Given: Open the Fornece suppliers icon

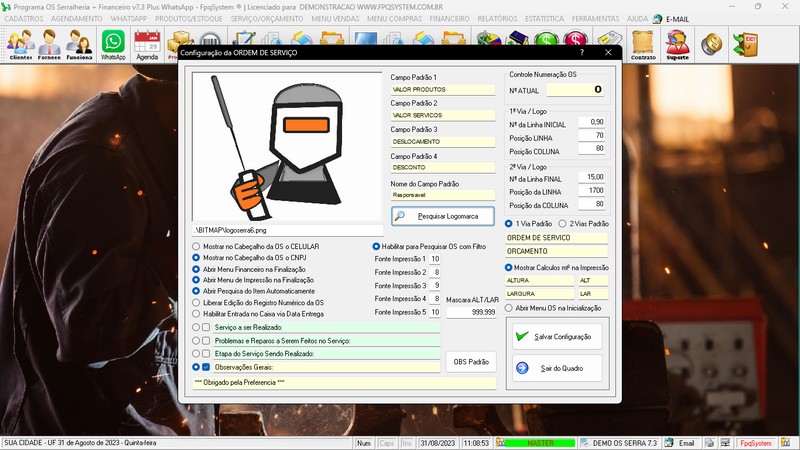Looking at the screenshot, I should (49, 44).
